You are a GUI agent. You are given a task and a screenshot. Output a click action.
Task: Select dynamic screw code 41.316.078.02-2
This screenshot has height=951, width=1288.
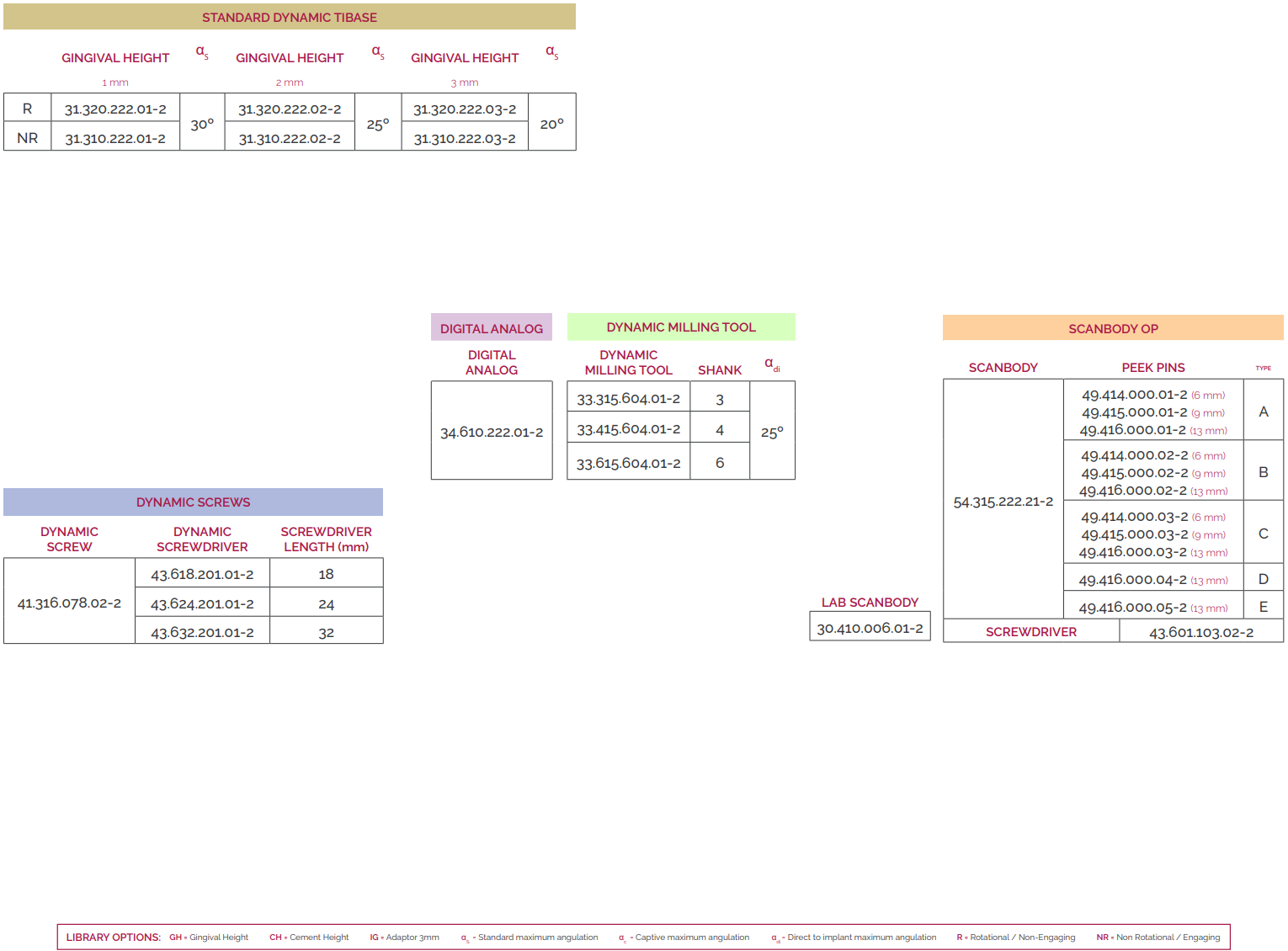tap(69, 603)
